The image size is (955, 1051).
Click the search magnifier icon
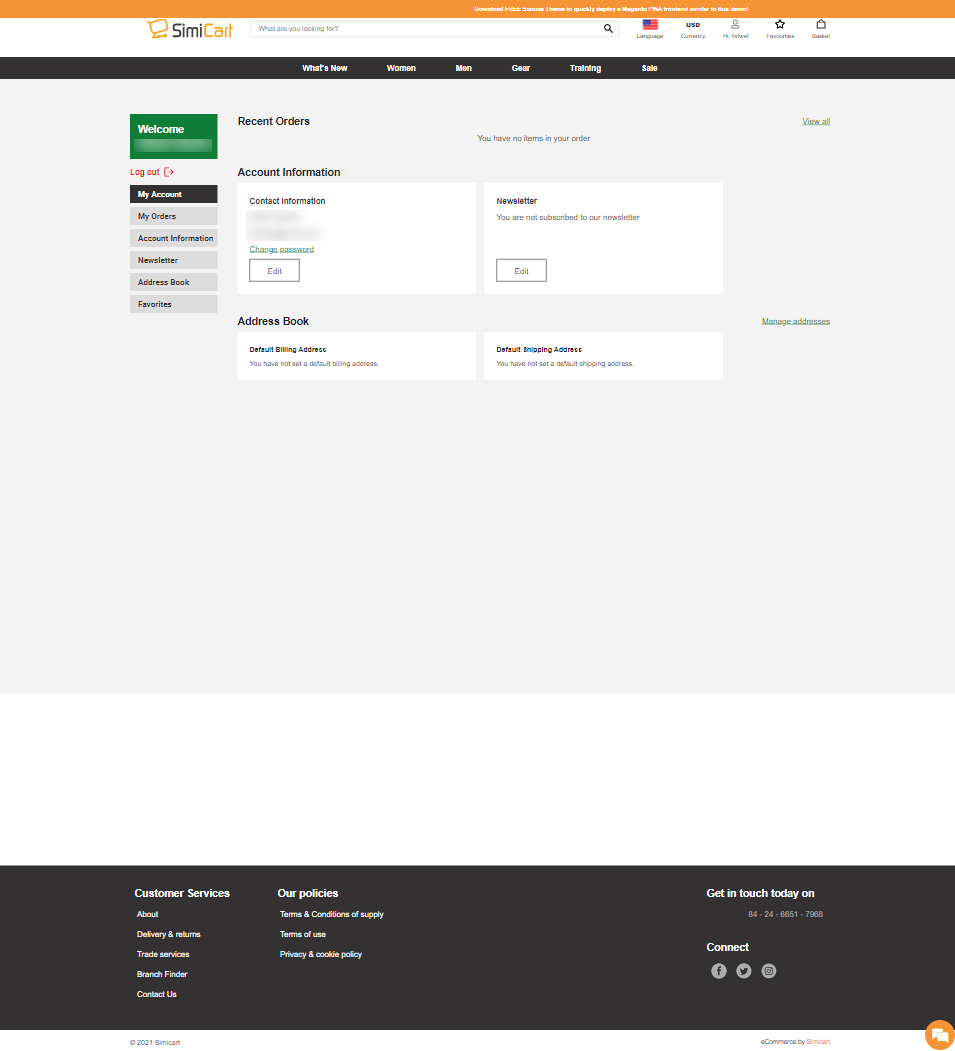pos(608,28)
